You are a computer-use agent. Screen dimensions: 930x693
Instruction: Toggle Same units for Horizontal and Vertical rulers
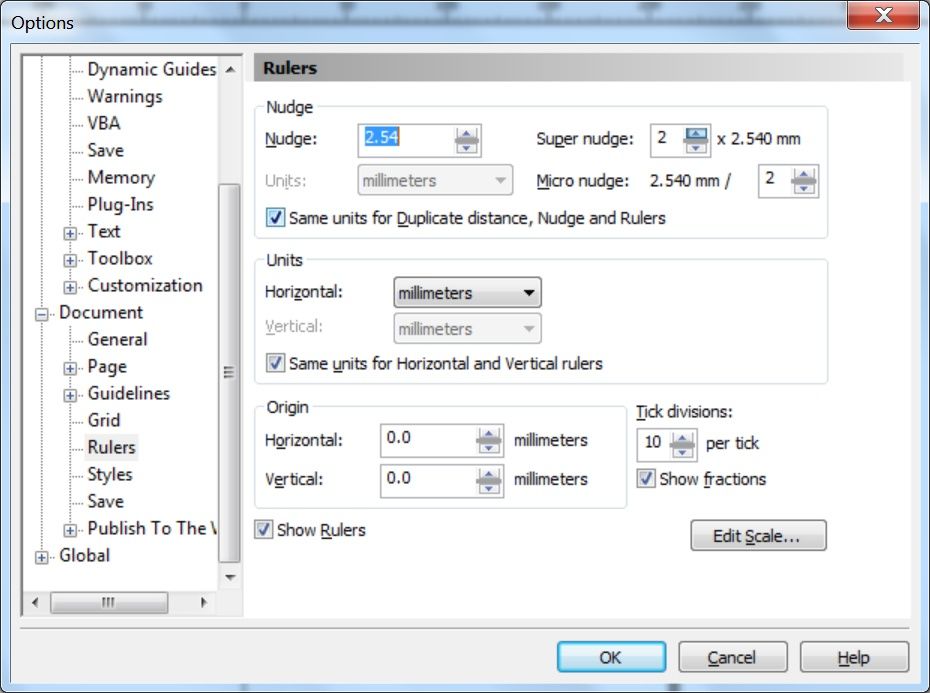point(275,363)
